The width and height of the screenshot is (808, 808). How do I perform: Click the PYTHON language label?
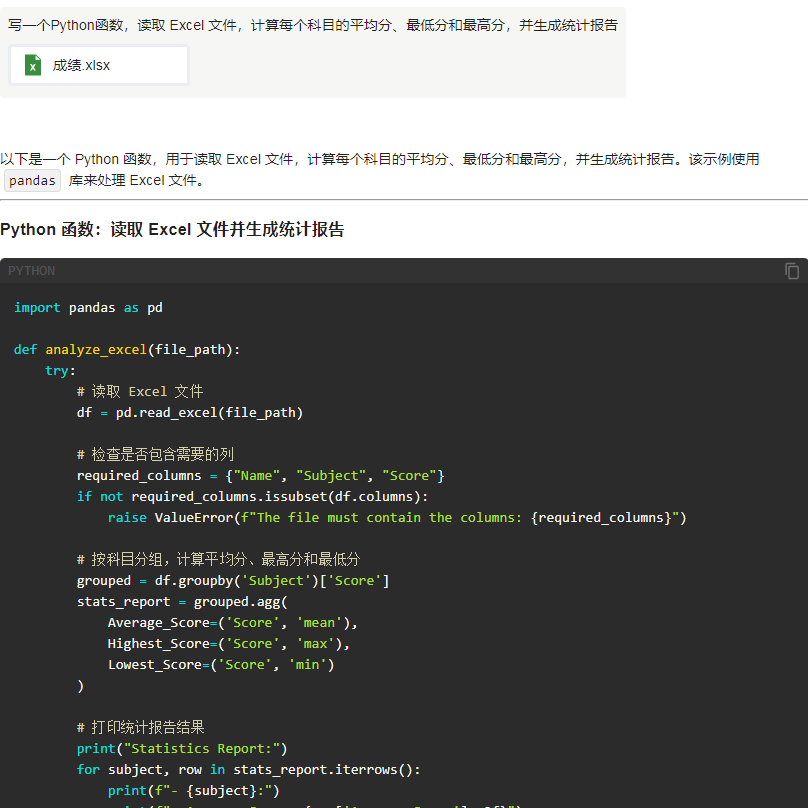[31, 271]
